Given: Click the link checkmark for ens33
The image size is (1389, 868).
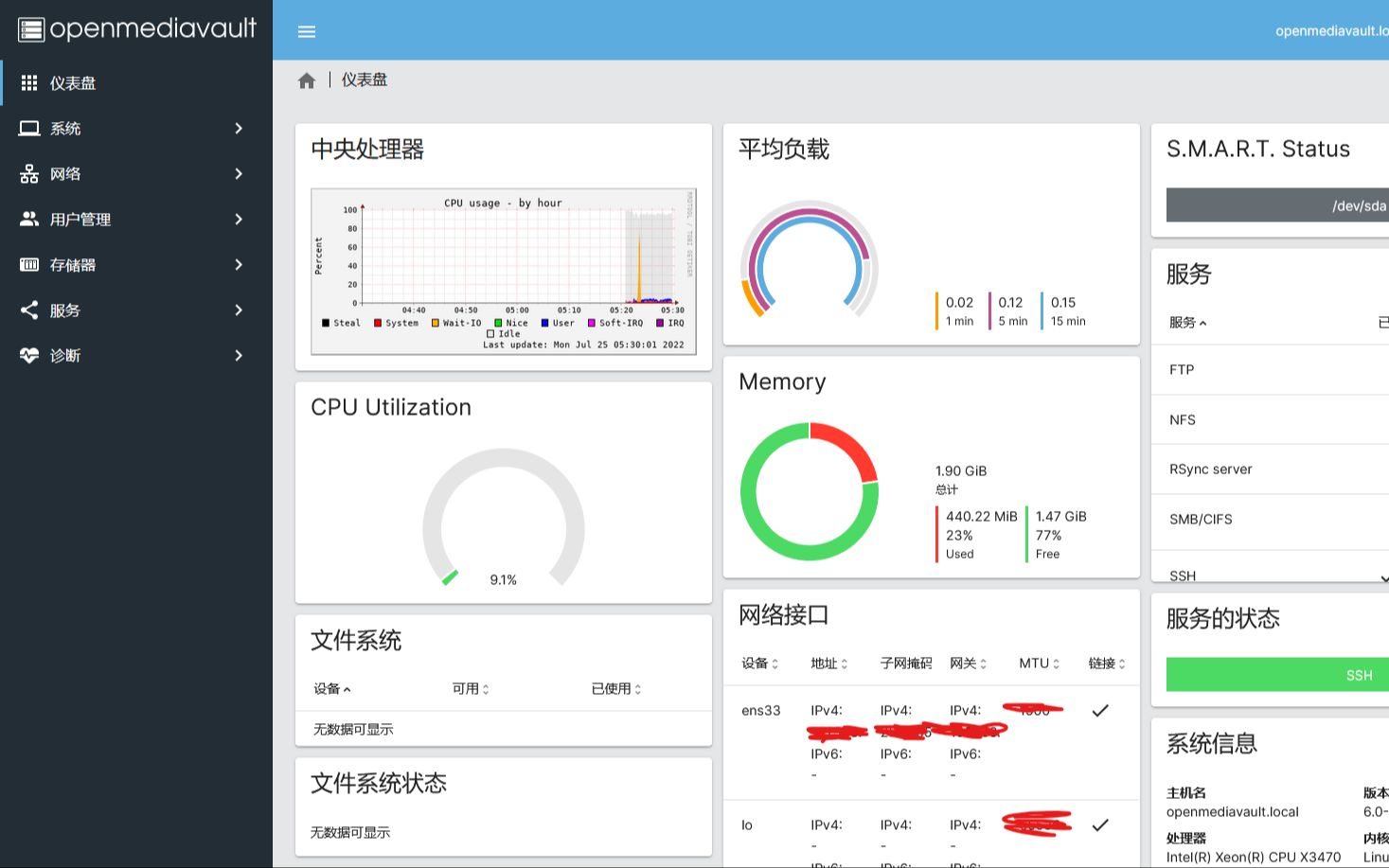Looking at the screenshot, I should [x=1100, y=710].
